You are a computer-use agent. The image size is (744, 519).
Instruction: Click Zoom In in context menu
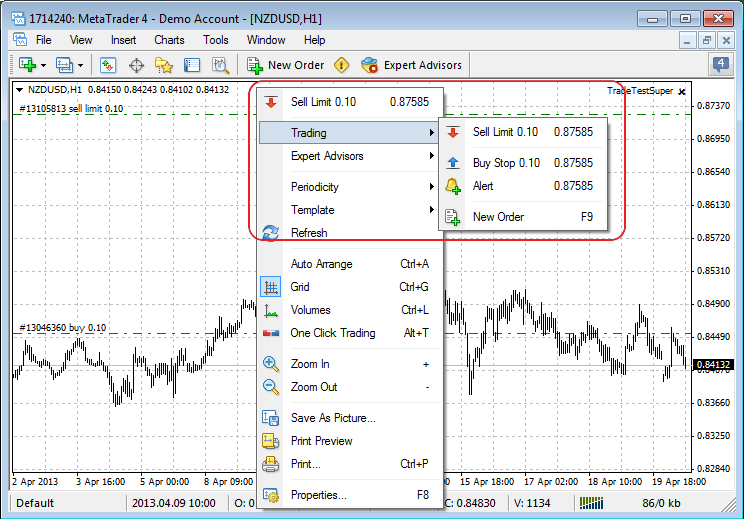click(x=349, y=364)
